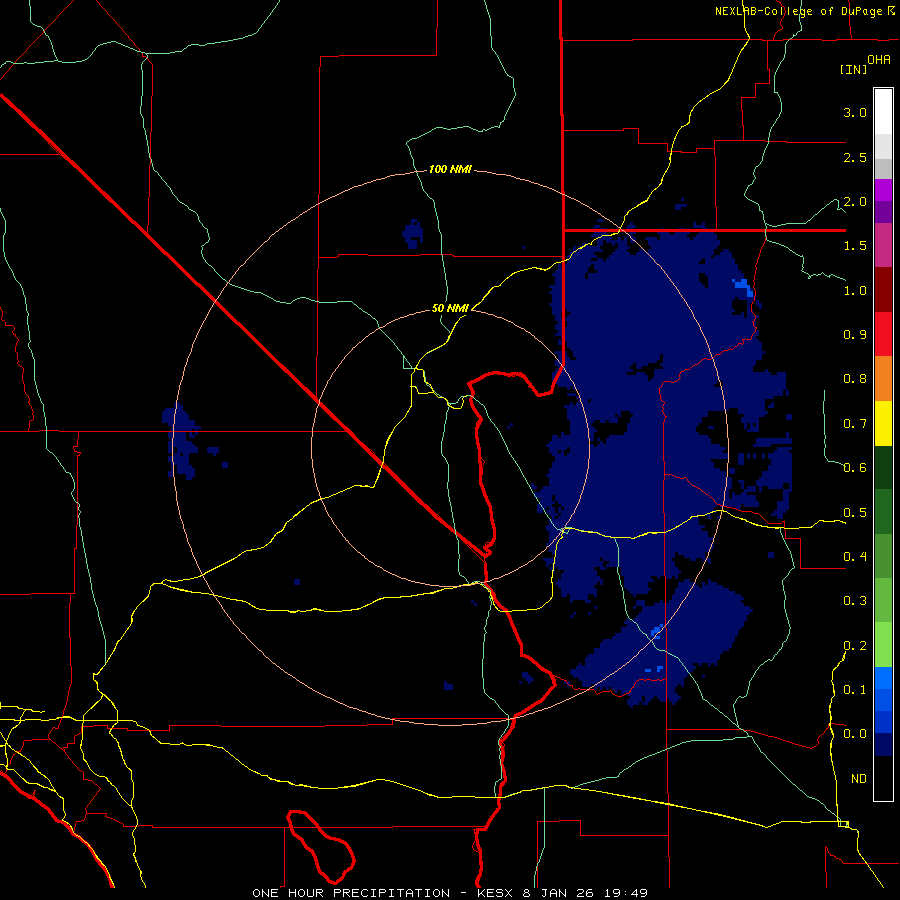Click the lime green swatch near 0.2
900x900 pixels.
click(883, 645)
